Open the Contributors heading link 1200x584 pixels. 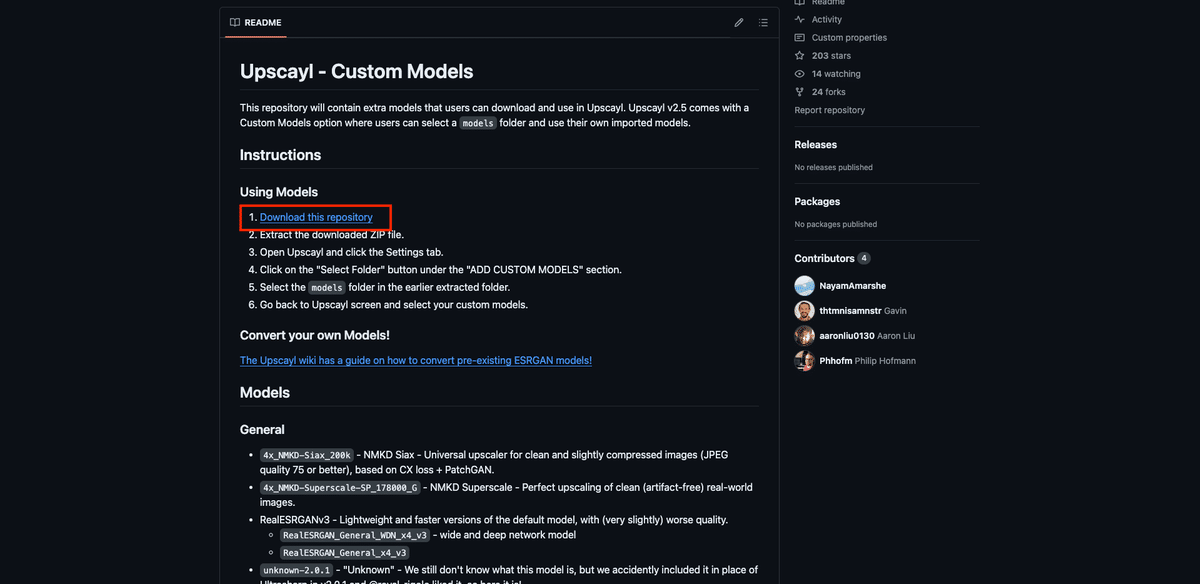[825, 258]
